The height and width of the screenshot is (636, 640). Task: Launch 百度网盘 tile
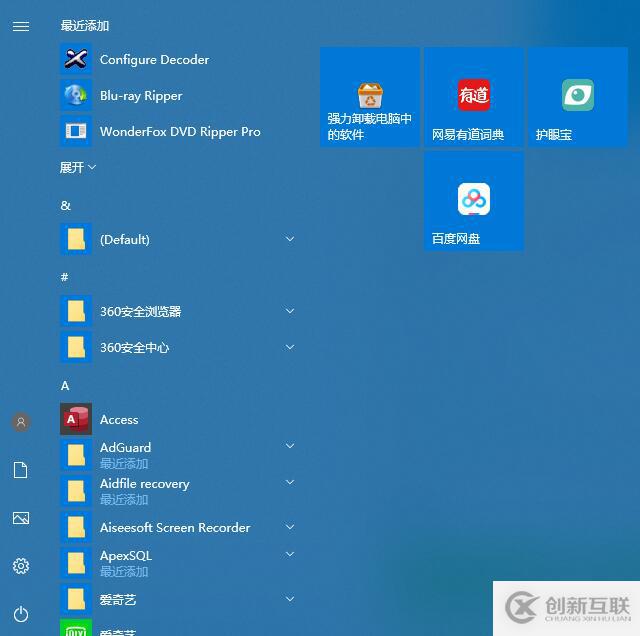click(474, 201)
